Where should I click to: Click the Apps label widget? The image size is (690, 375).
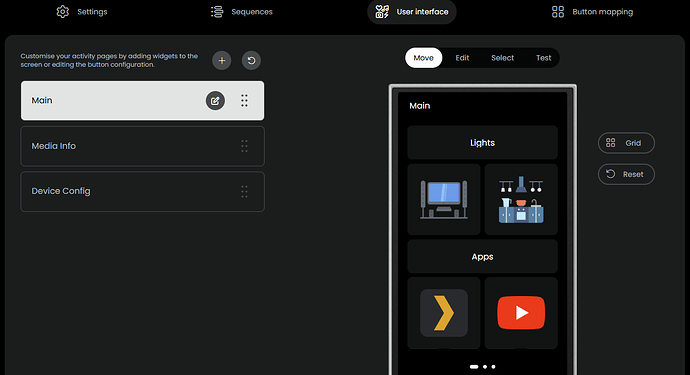[x=482, y=257]
